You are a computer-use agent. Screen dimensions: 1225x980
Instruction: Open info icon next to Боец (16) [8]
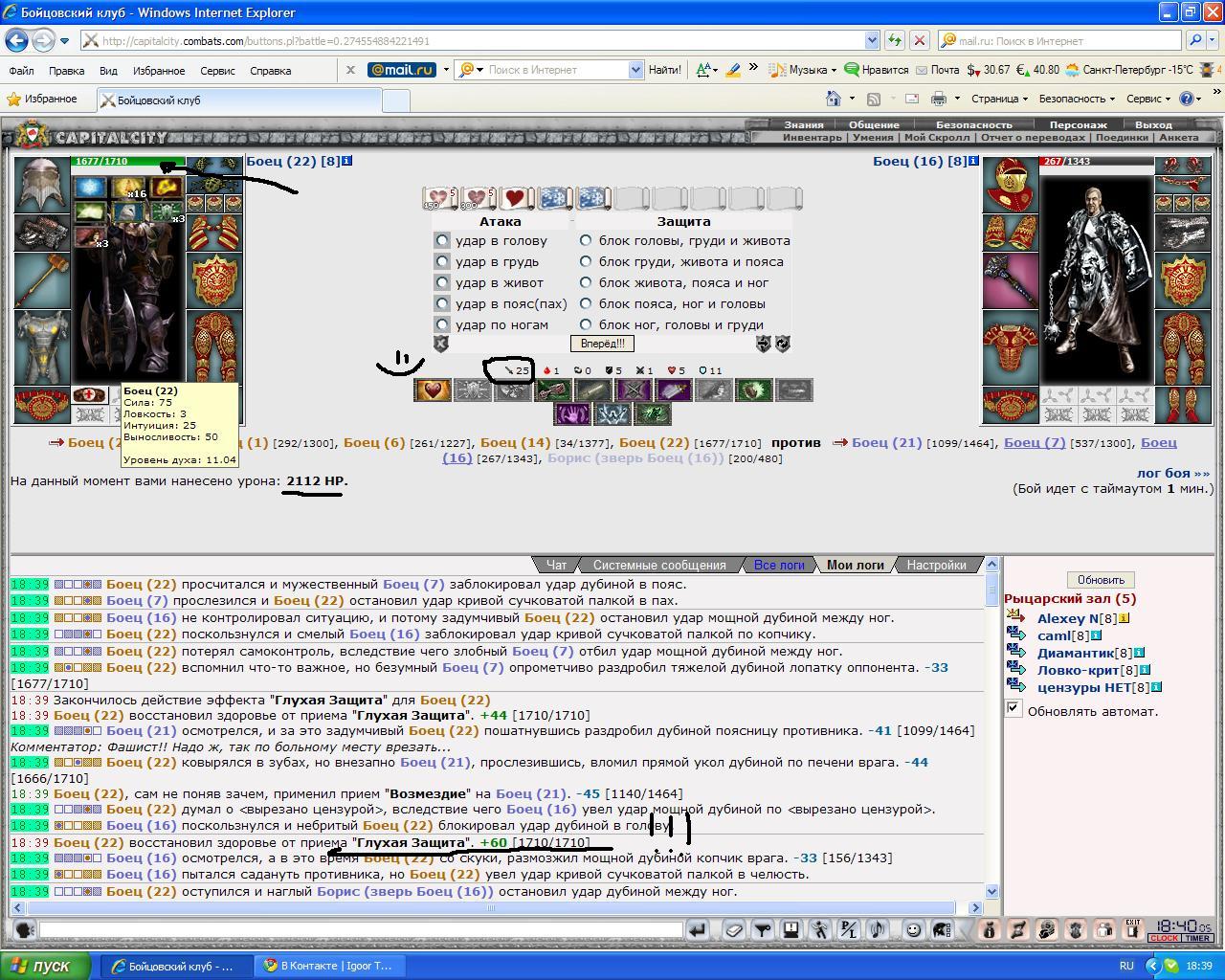[x=973, y=161]
